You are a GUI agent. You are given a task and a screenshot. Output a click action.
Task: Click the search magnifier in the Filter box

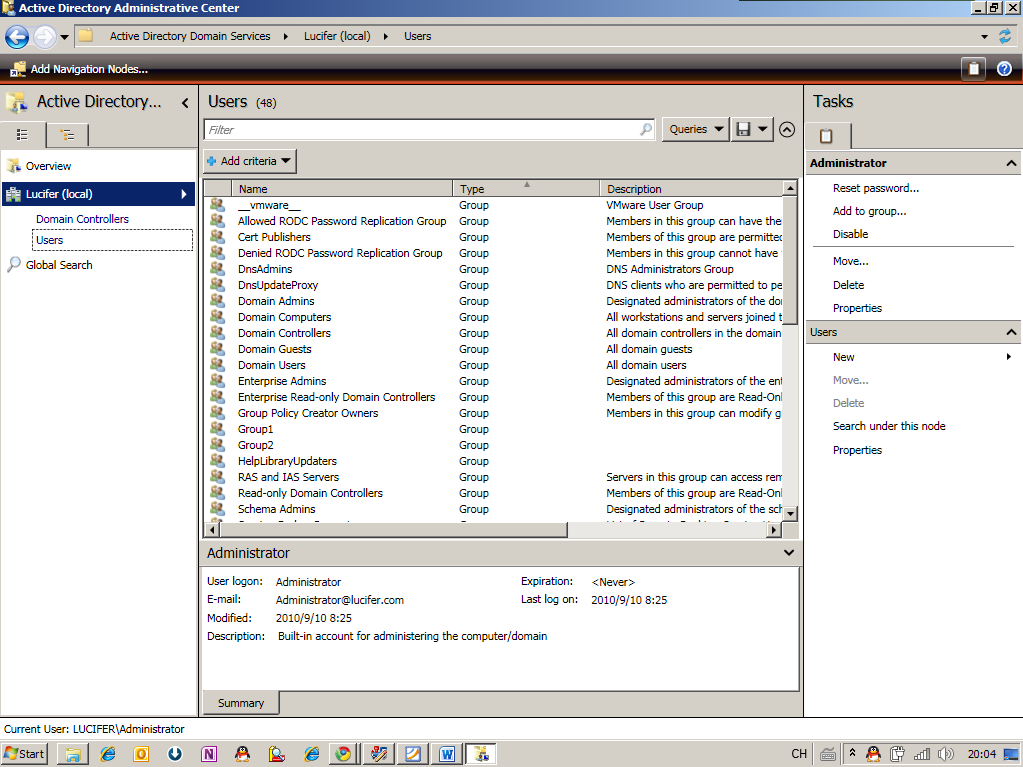[x=646, y=129]
